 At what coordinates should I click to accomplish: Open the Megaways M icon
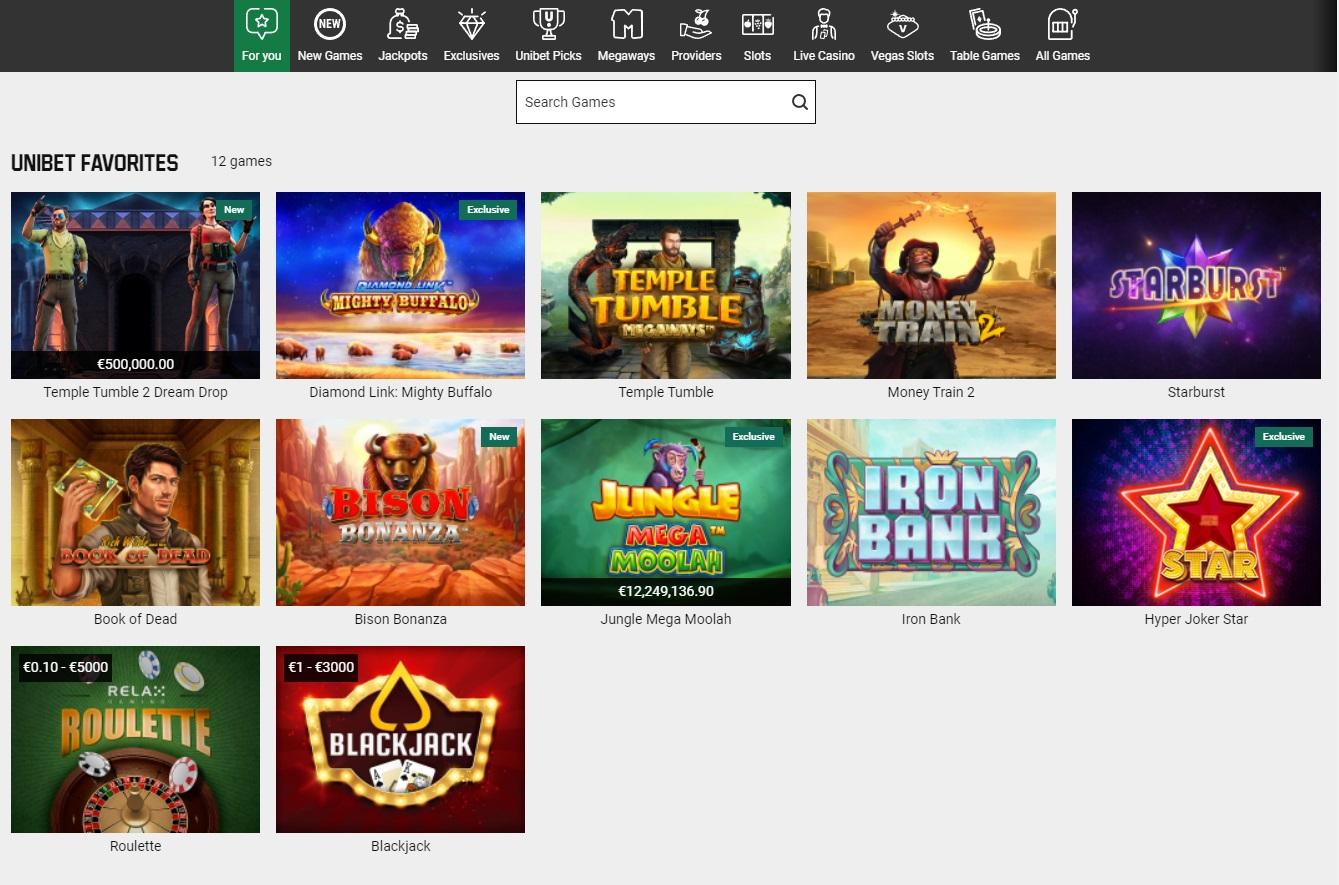(x=626, y=23)
